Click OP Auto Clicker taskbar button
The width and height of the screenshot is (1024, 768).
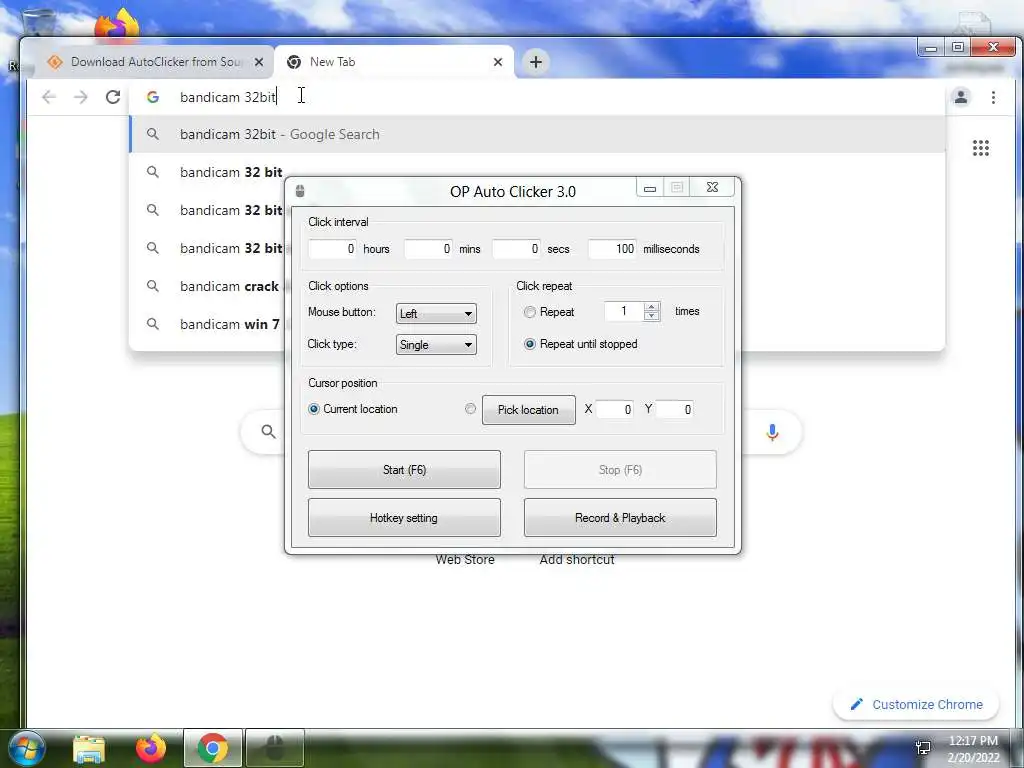click(x=275, y=748)
